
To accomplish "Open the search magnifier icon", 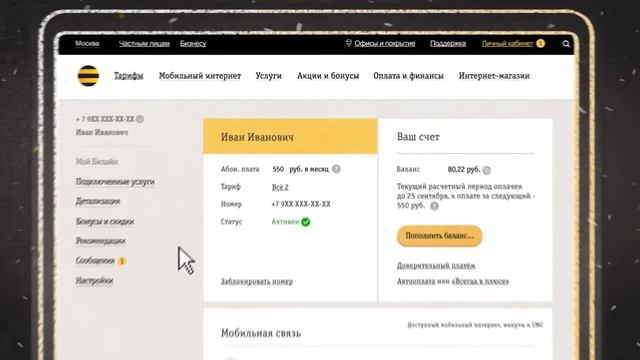I will point(566,44).
